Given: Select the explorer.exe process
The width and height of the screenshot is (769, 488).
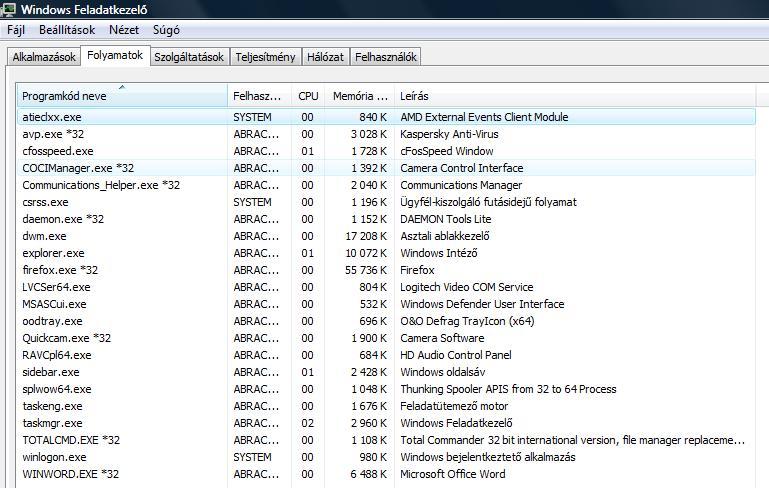Looking at the screenshot, I should 386,253.
